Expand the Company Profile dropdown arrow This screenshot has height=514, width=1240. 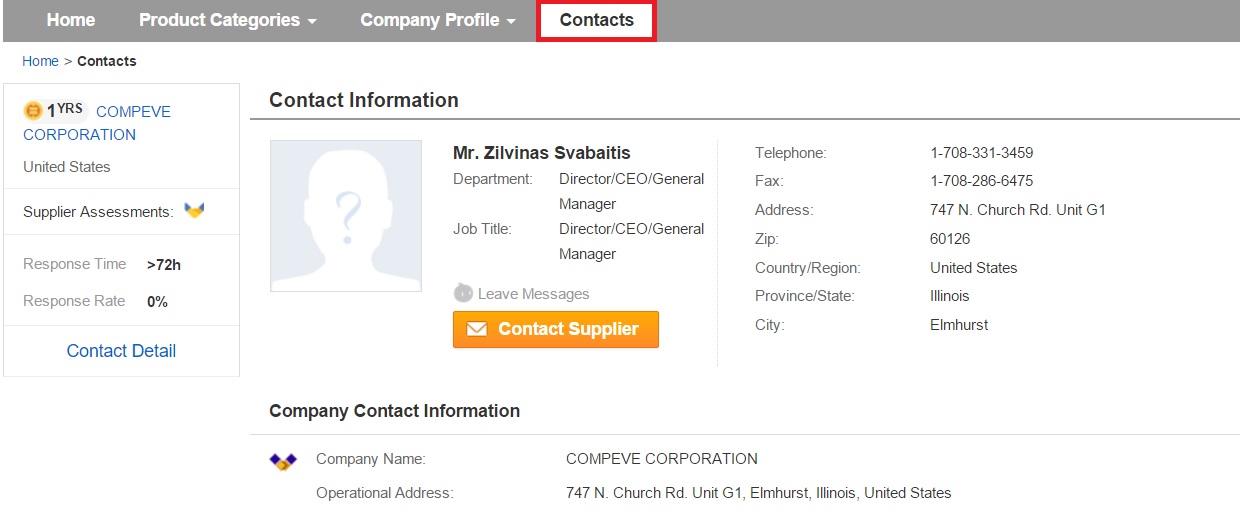[x=512, y=21]
